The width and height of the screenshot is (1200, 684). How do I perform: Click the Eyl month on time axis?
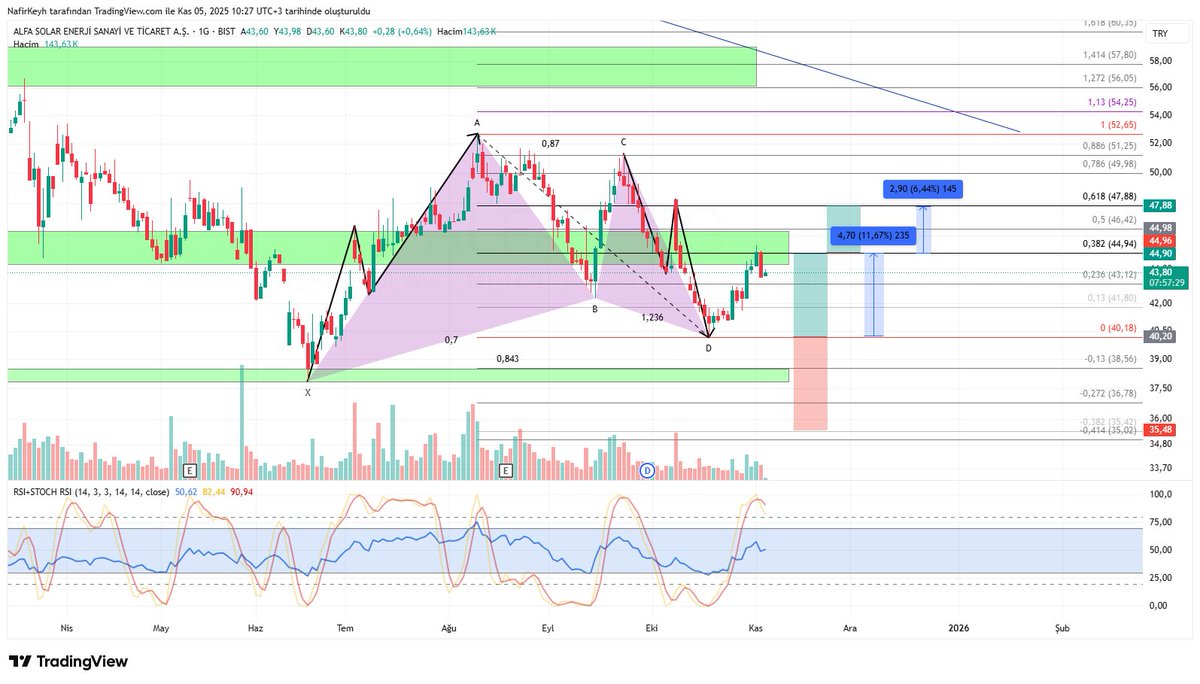[x=547, y=629]
